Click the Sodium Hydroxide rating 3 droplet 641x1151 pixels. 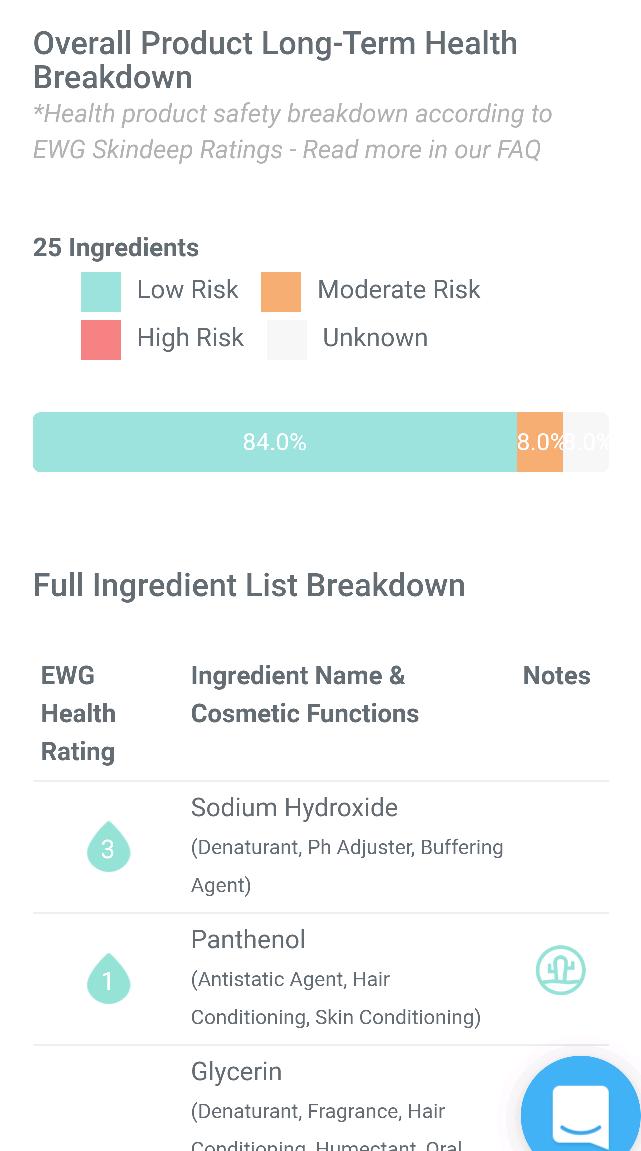click(108, 847)
